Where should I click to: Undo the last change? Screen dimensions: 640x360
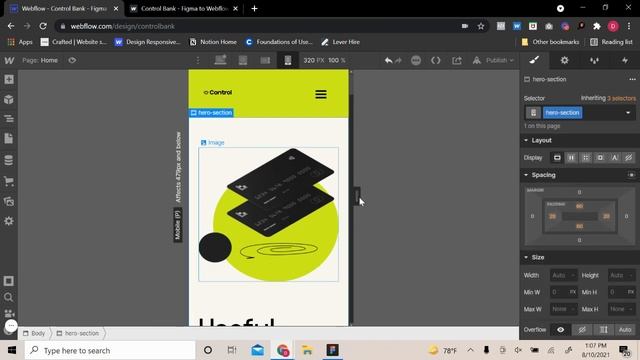coord(388,60)
